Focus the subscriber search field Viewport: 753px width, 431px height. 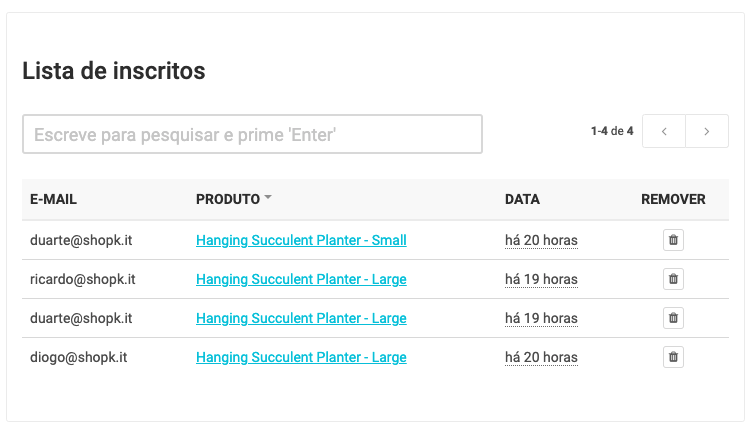tap(252, 134)
